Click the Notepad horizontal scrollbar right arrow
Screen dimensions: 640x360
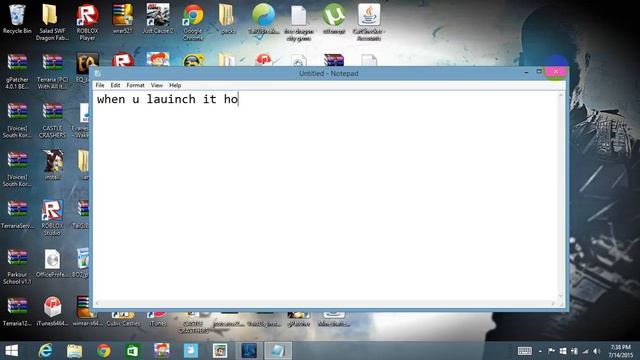pos(553,304)
